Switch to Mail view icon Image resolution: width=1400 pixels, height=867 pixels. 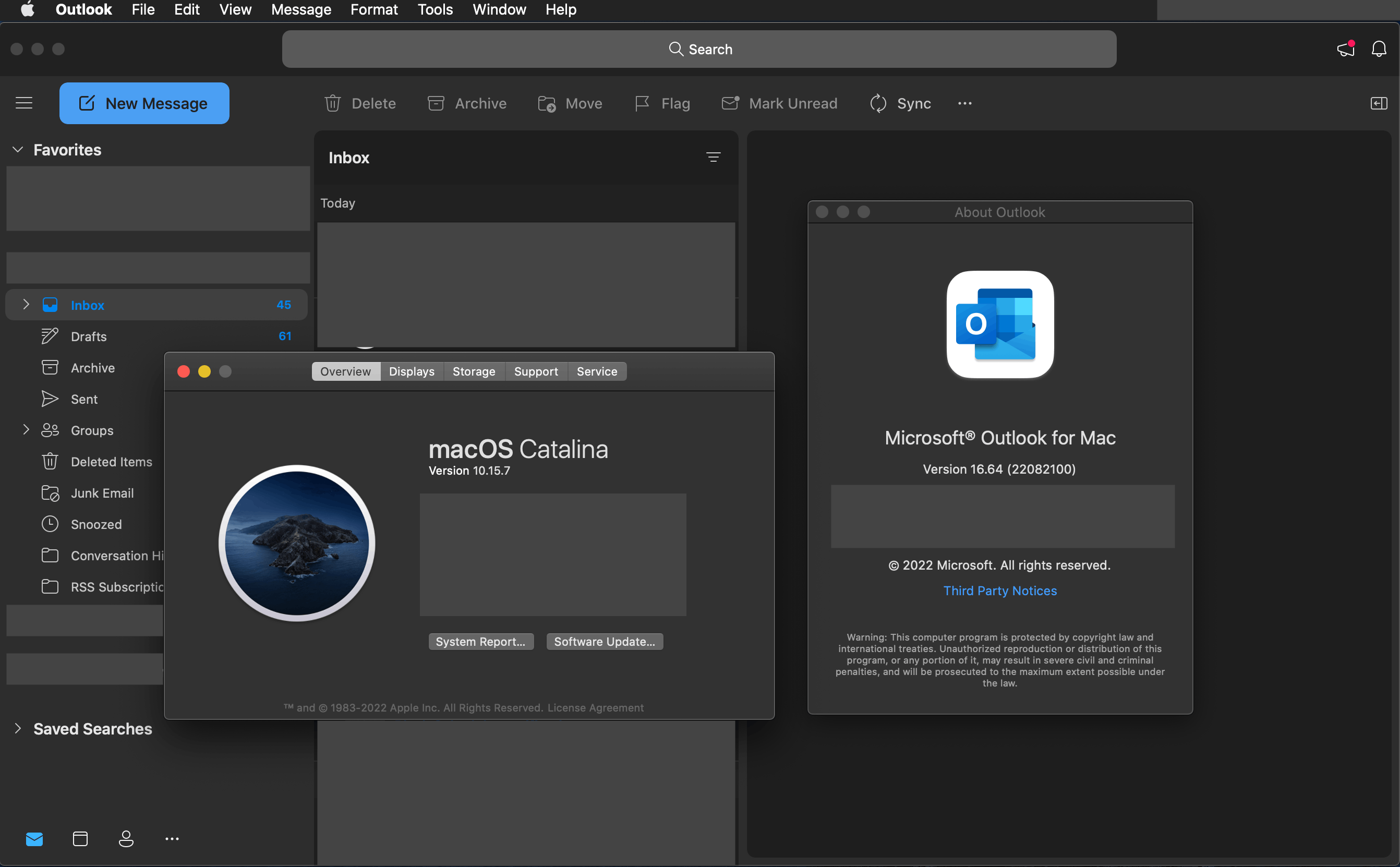tap(34, 839)
